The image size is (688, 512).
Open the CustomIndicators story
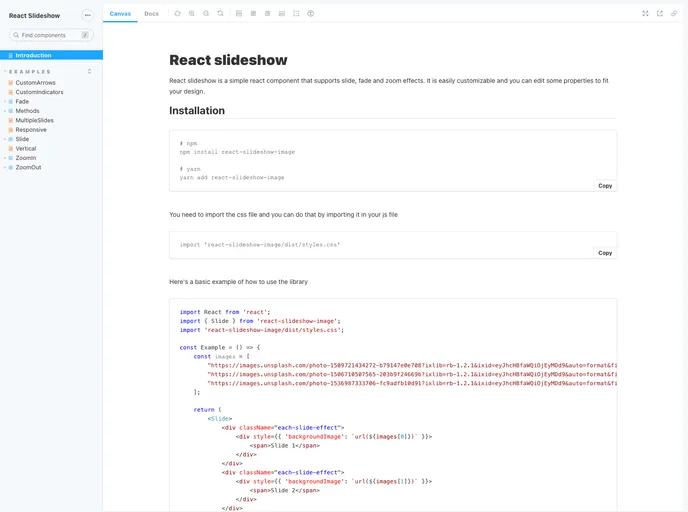(39, 92)
